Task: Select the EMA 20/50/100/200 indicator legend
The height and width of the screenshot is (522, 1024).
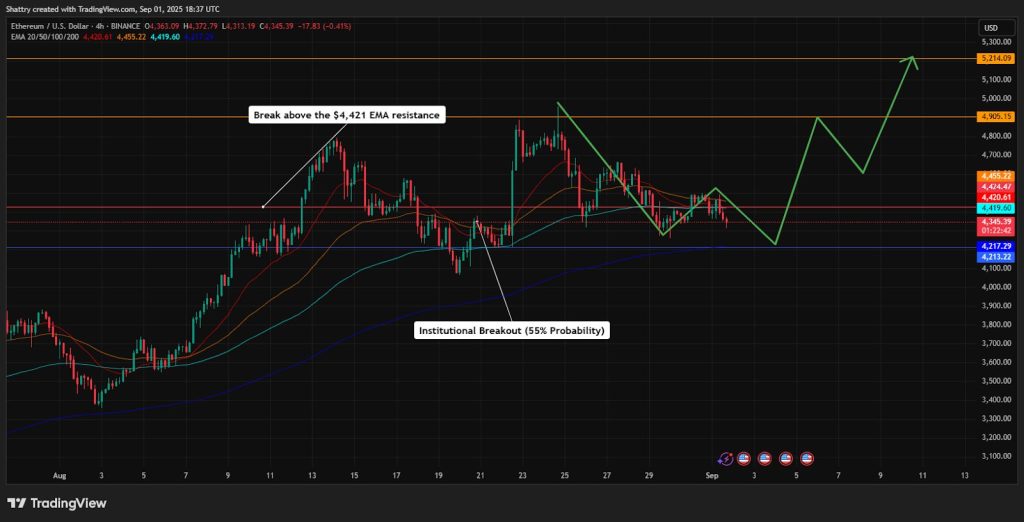Action: pos(44,37)
